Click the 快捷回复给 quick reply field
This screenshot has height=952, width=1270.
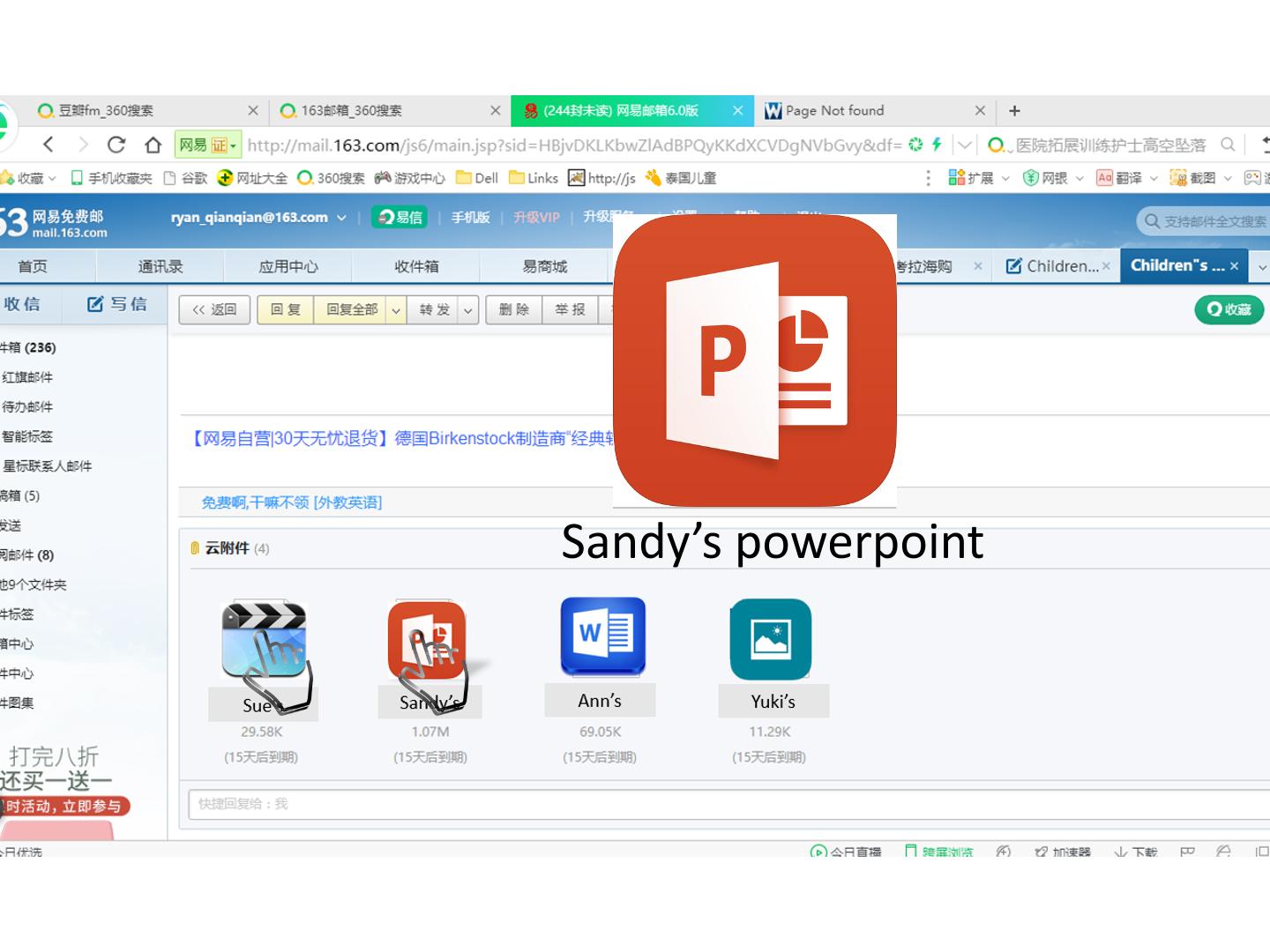(728, 804)
